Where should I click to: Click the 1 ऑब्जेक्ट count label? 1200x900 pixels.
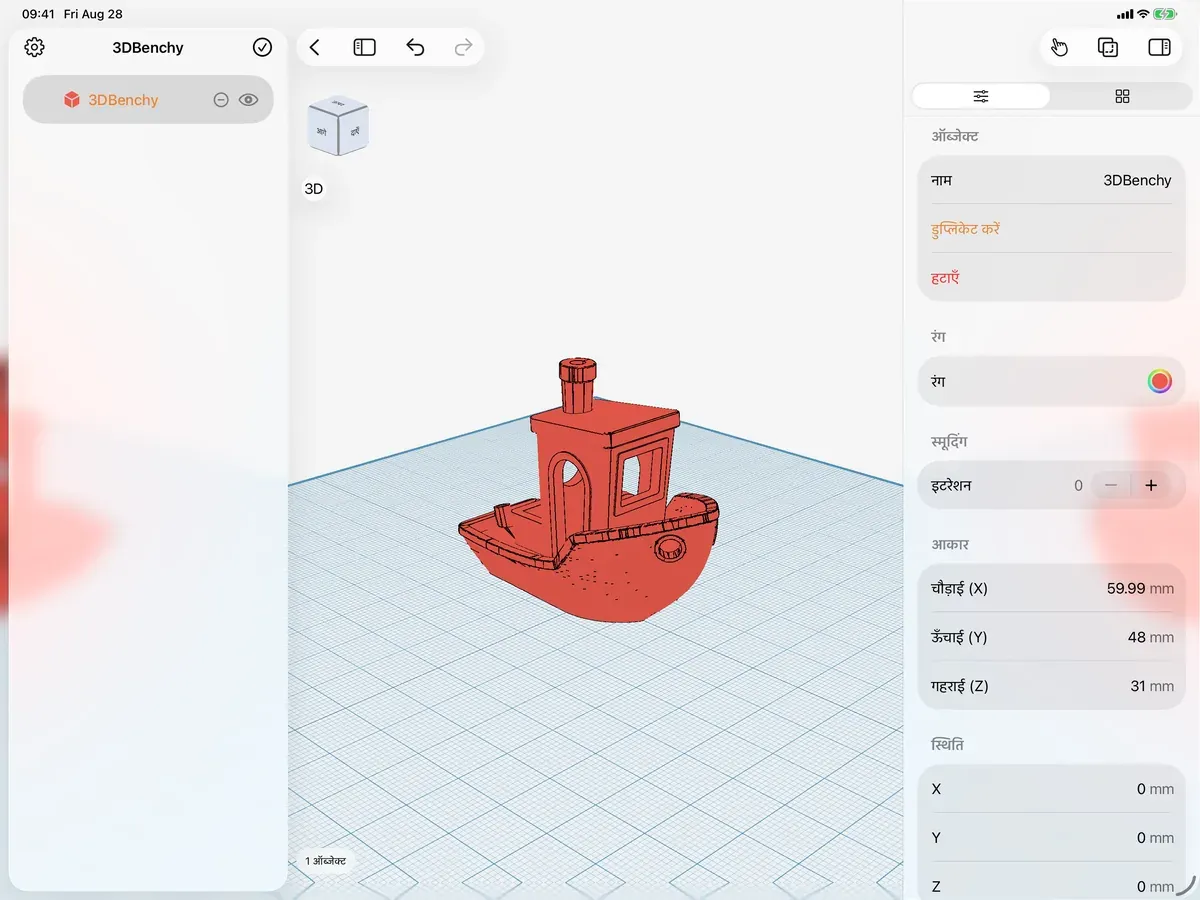tap(326, 860)
